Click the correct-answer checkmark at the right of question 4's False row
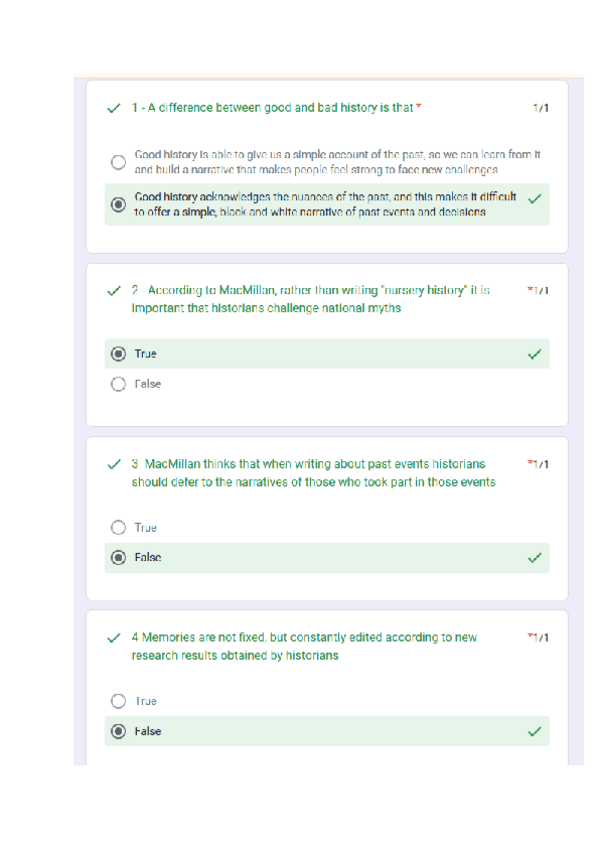The width and height of the screenshot is (600, 848). click(x=535, y=732)
